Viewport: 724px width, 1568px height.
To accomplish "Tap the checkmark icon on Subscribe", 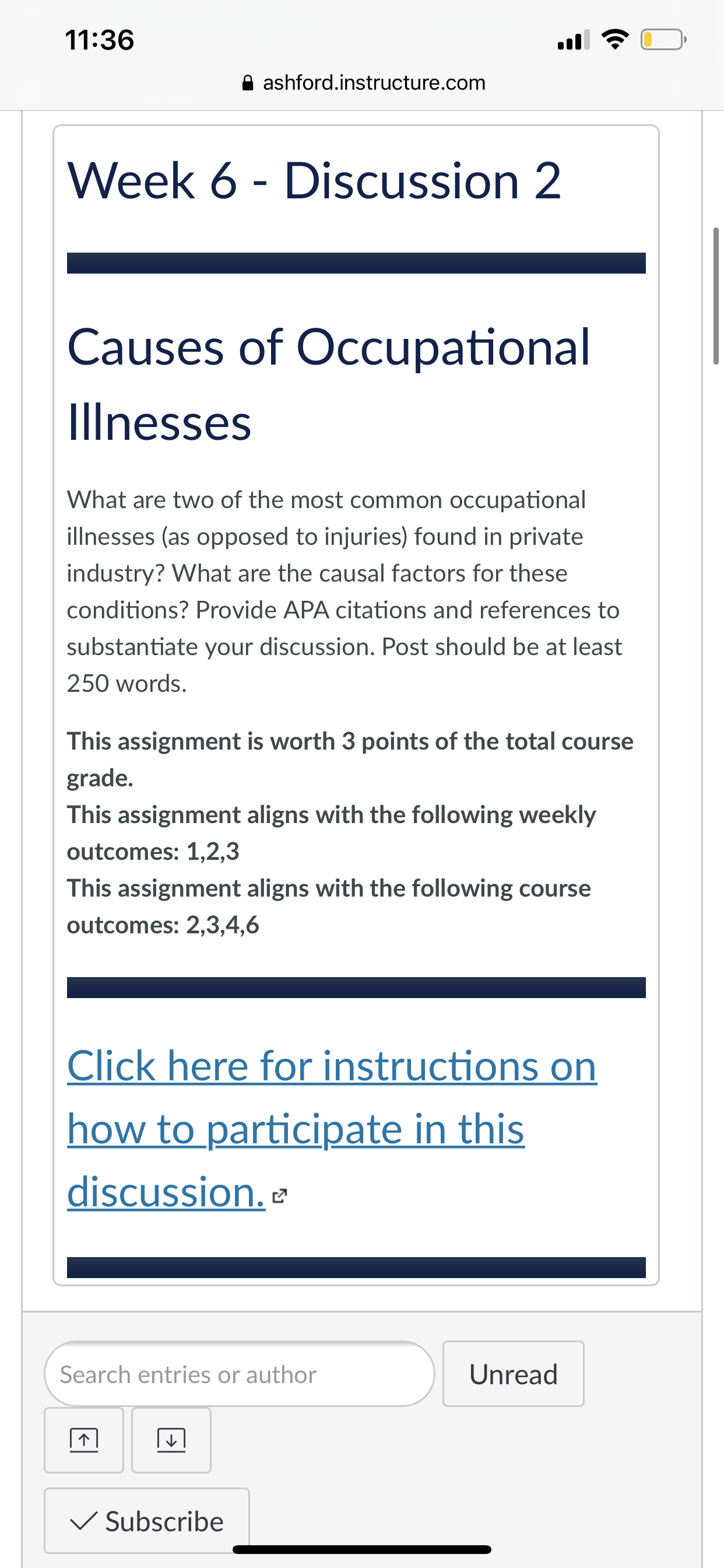I will 83,1521.
